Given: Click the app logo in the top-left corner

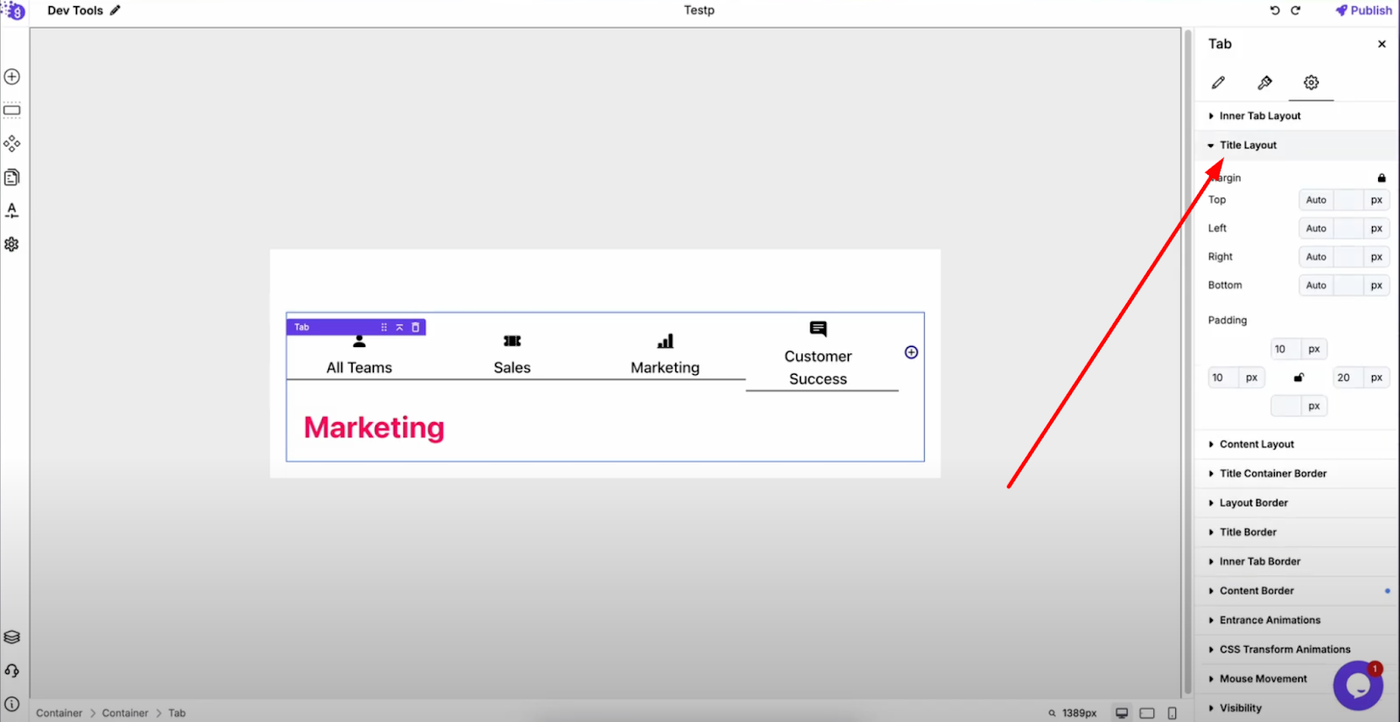Looking at the screenshot, I should [x=12, y=10].
